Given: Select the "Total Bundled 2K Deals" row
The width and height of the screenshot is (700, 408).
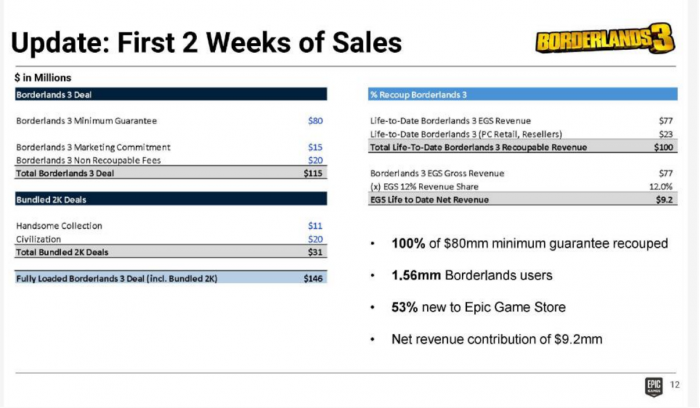Looking at the screenshot, I should pos(171,252).
